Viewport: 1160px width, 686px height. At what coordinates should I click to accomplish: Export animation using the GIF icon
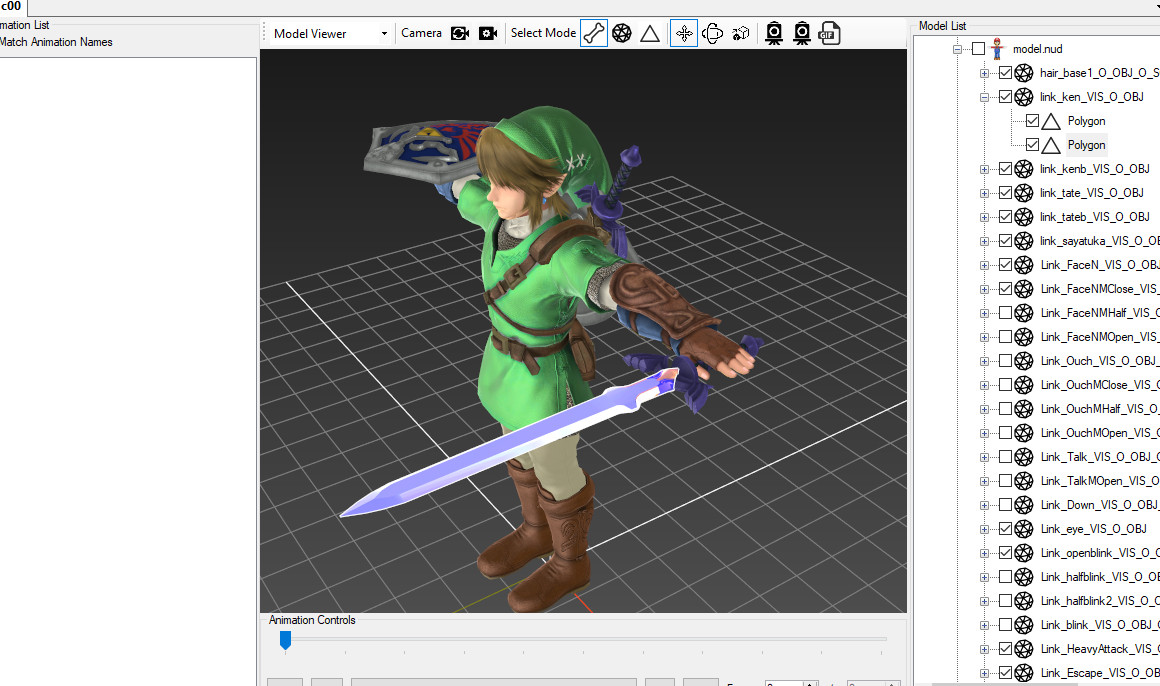tap(830, 33)
